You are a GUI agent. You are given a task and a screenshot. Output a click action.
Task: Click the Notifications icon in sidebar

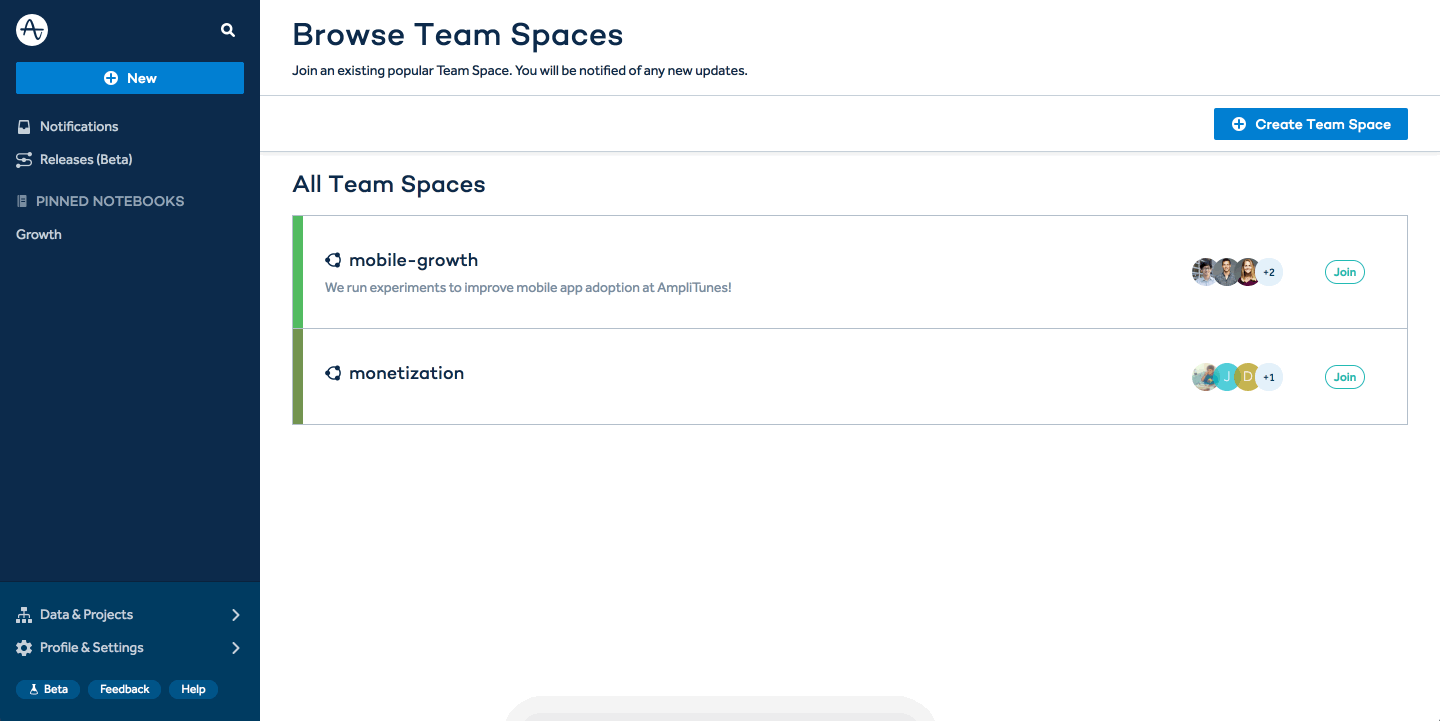(x=24, y=127)
